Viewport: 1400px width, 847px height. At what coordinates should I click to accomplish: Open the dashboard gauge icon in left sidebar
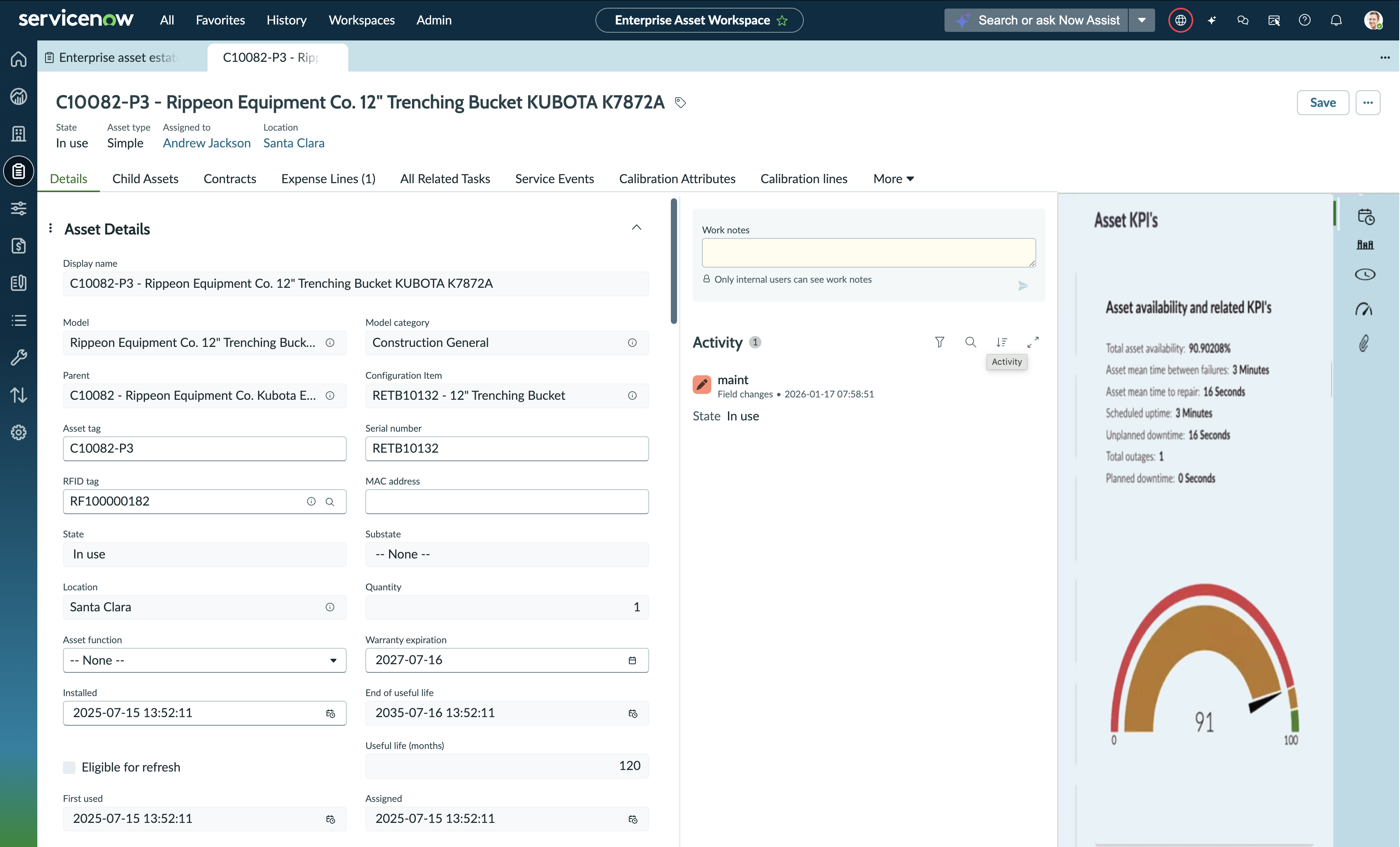tap(19, 96)
